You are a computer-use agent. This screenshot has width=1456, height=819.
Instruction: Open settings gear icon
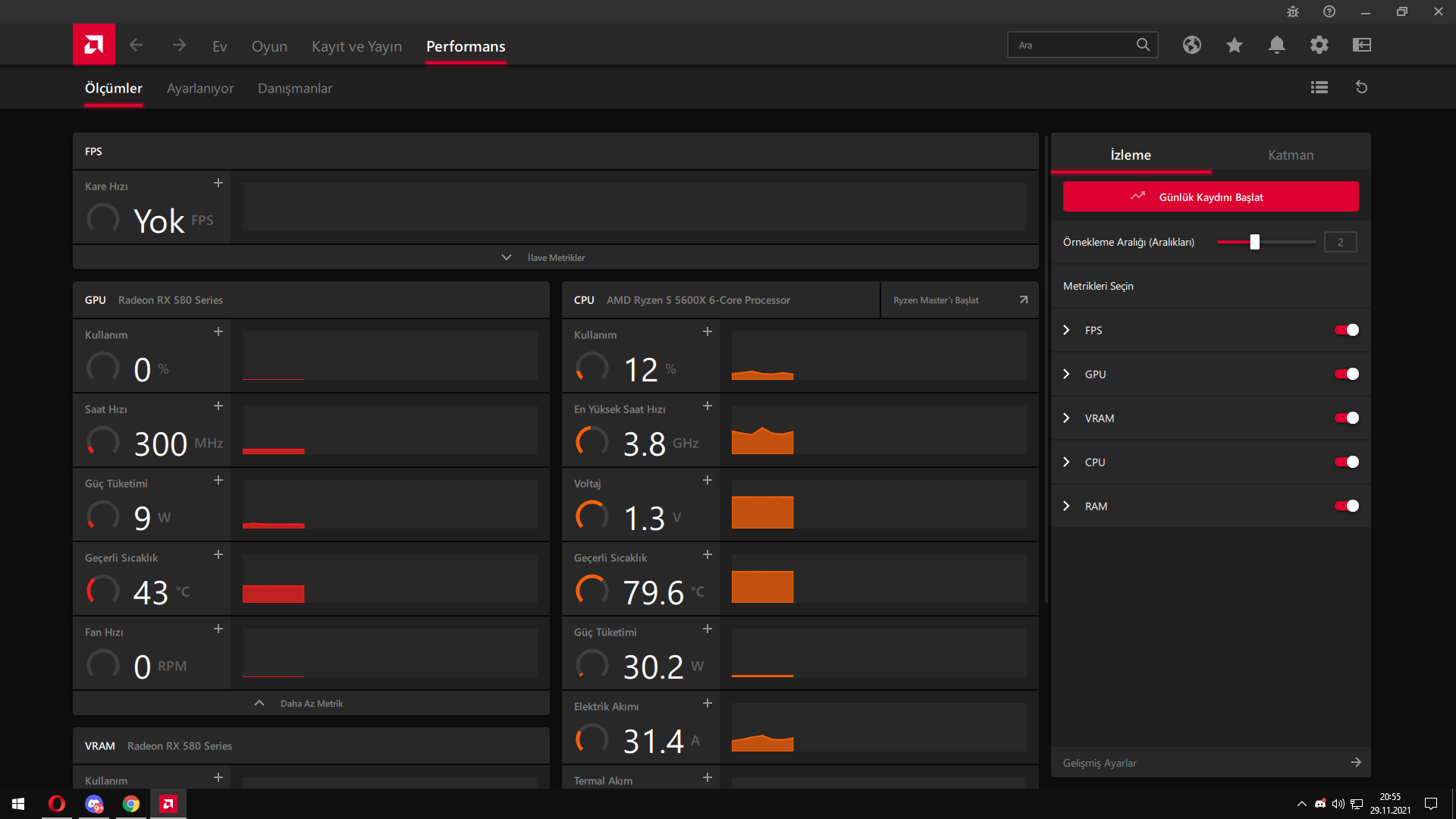pyautogui.click(x=1319, y=45)
